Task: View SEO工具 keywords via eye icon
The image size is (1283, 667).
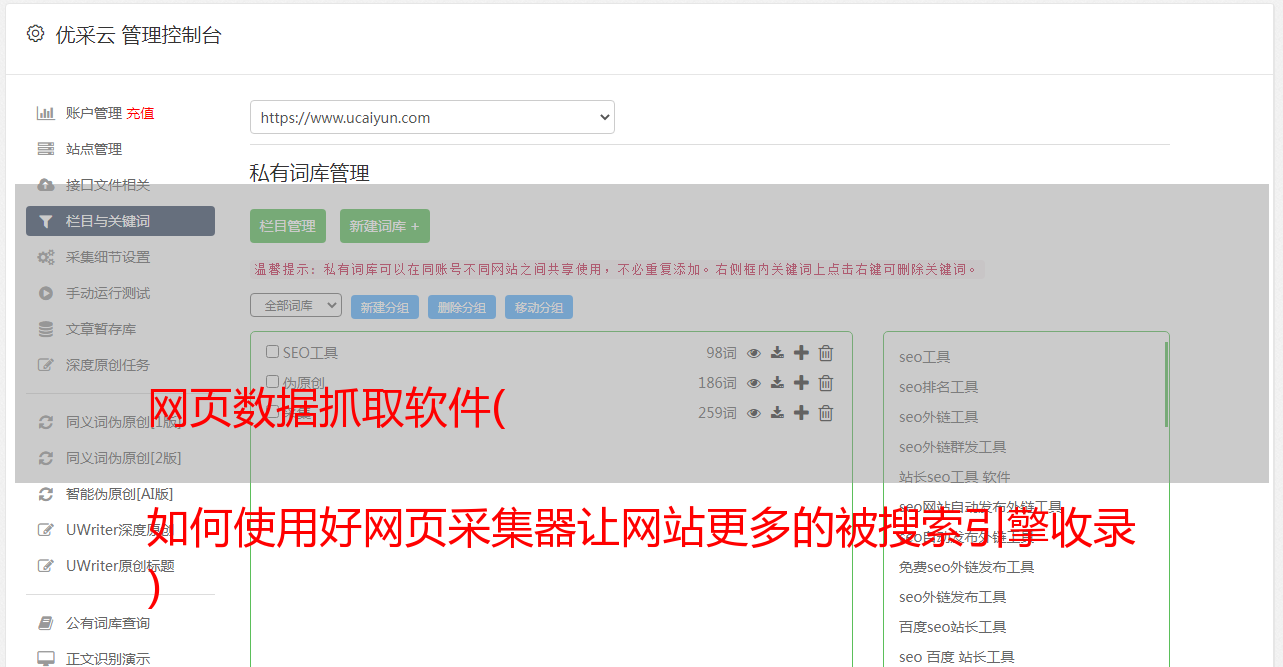Action: point(754,353)
